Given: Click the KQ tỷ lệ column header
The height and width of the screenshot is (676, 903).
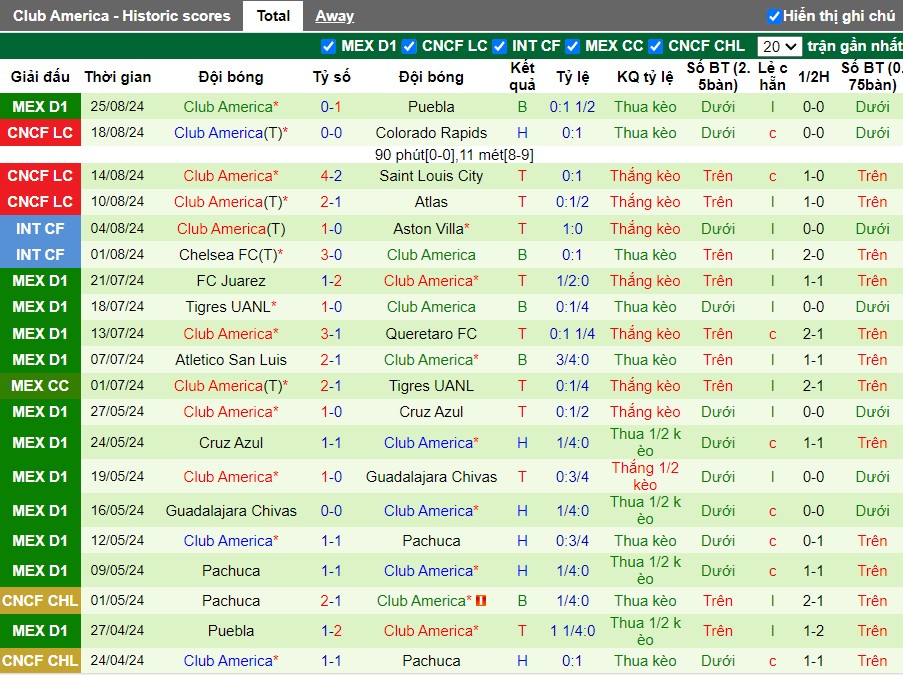Looking at the screenshot, I should click(645, 77).
